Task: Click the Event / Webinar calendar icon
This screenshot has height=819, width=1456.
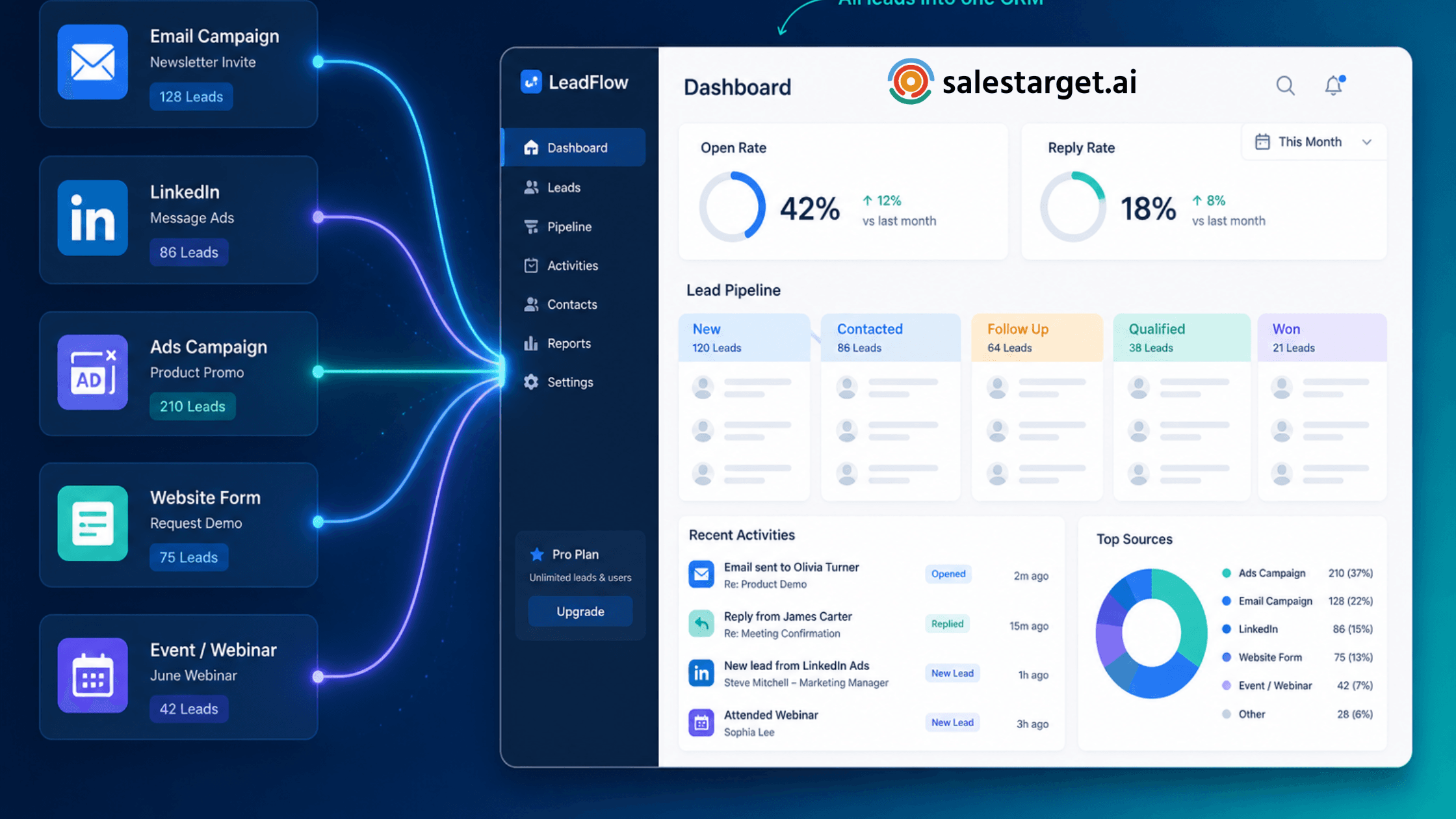Action: pos(92,675)
